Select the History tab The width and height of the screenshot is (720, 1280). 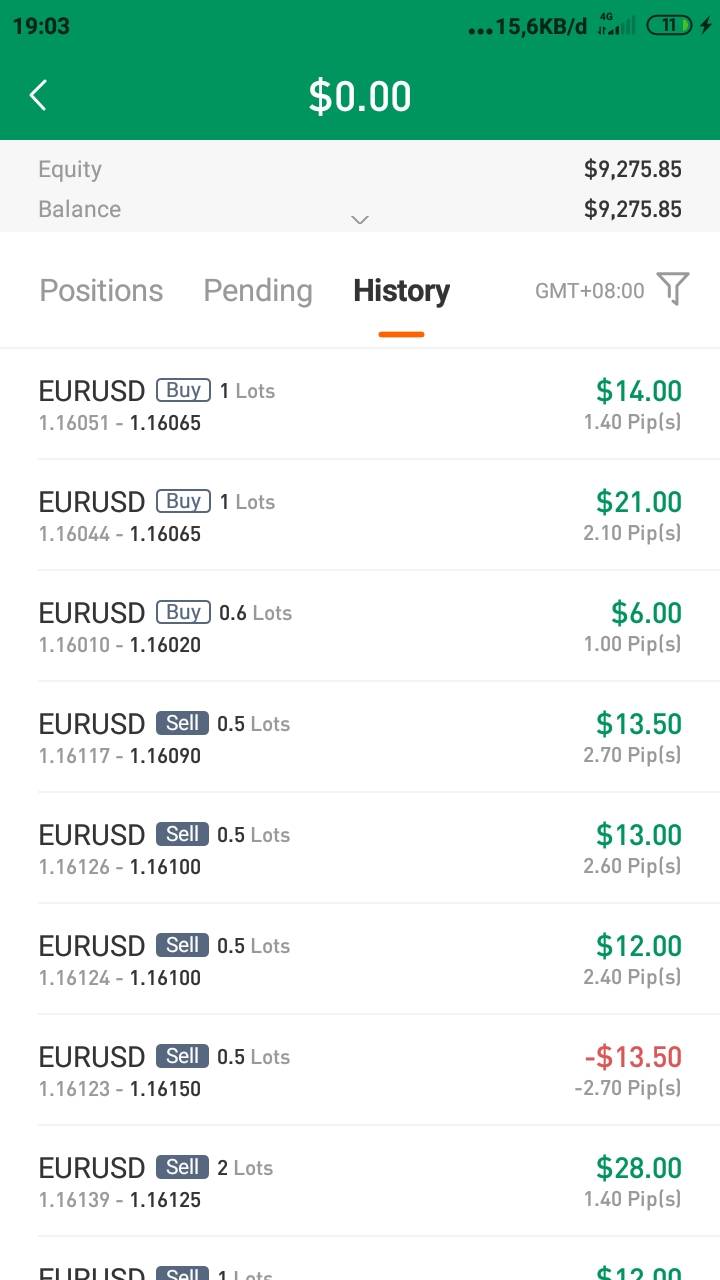click(x=401, y=291)
